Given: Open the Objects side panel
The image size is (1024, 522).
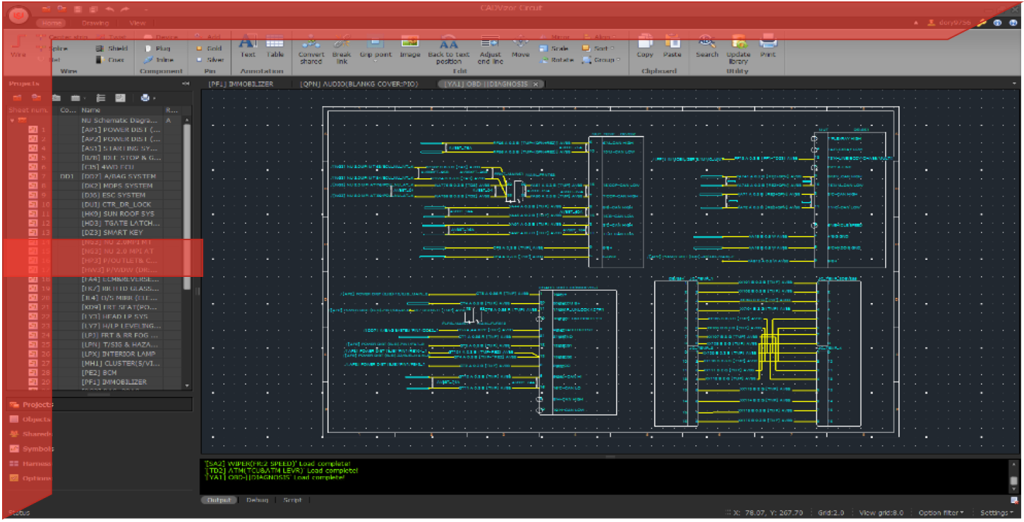Looking at the screenshot, I should click(x=30, y=419).
